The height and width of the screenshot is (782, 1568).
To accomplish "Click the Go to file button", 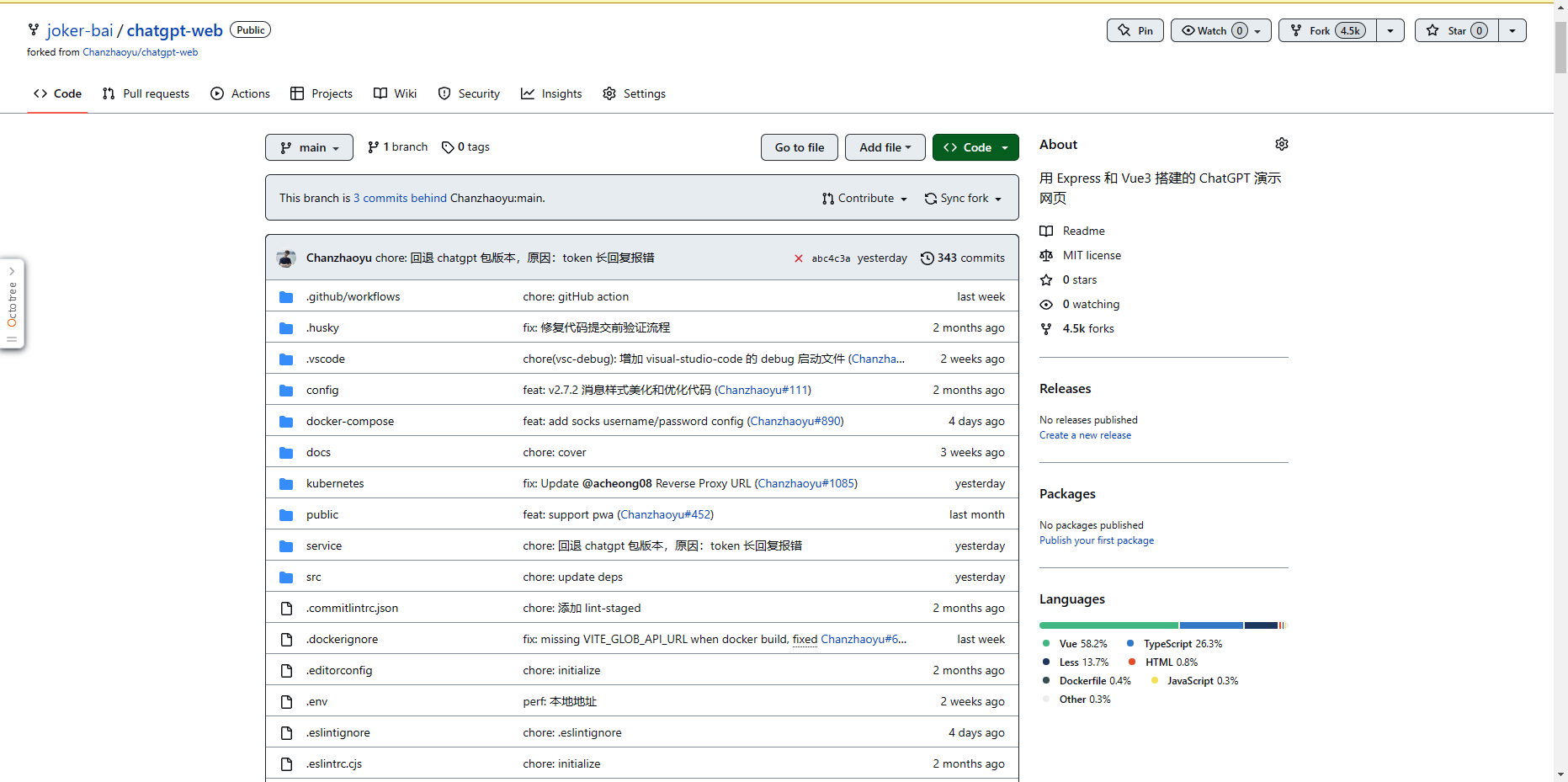I will pos(800,147).
